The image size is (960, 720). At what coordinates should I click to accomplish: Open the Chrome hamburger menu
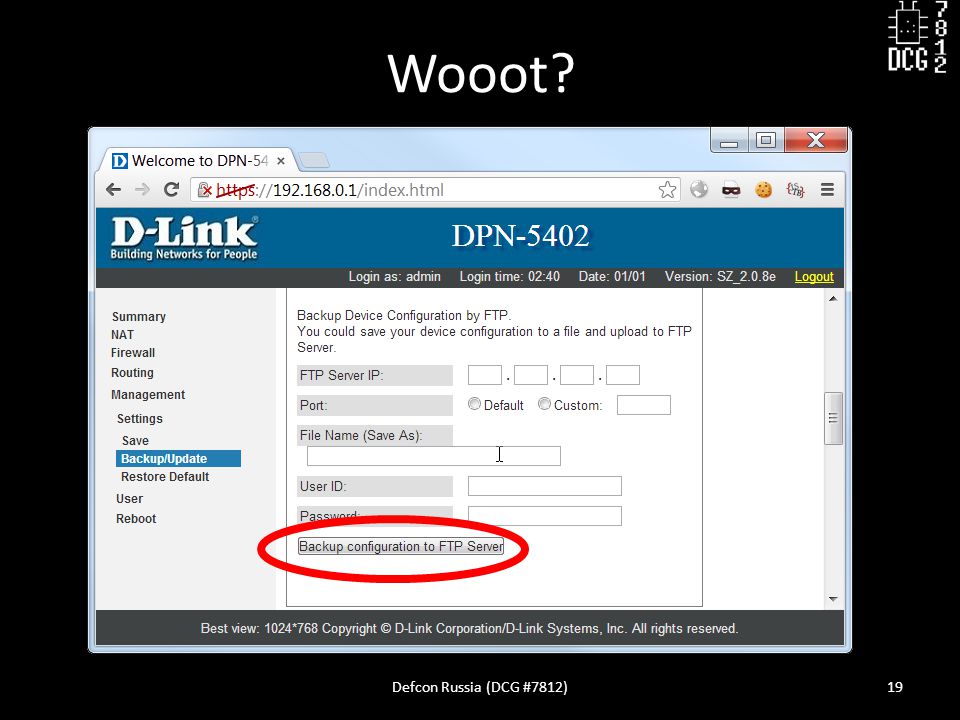click(x=827, y=190)
